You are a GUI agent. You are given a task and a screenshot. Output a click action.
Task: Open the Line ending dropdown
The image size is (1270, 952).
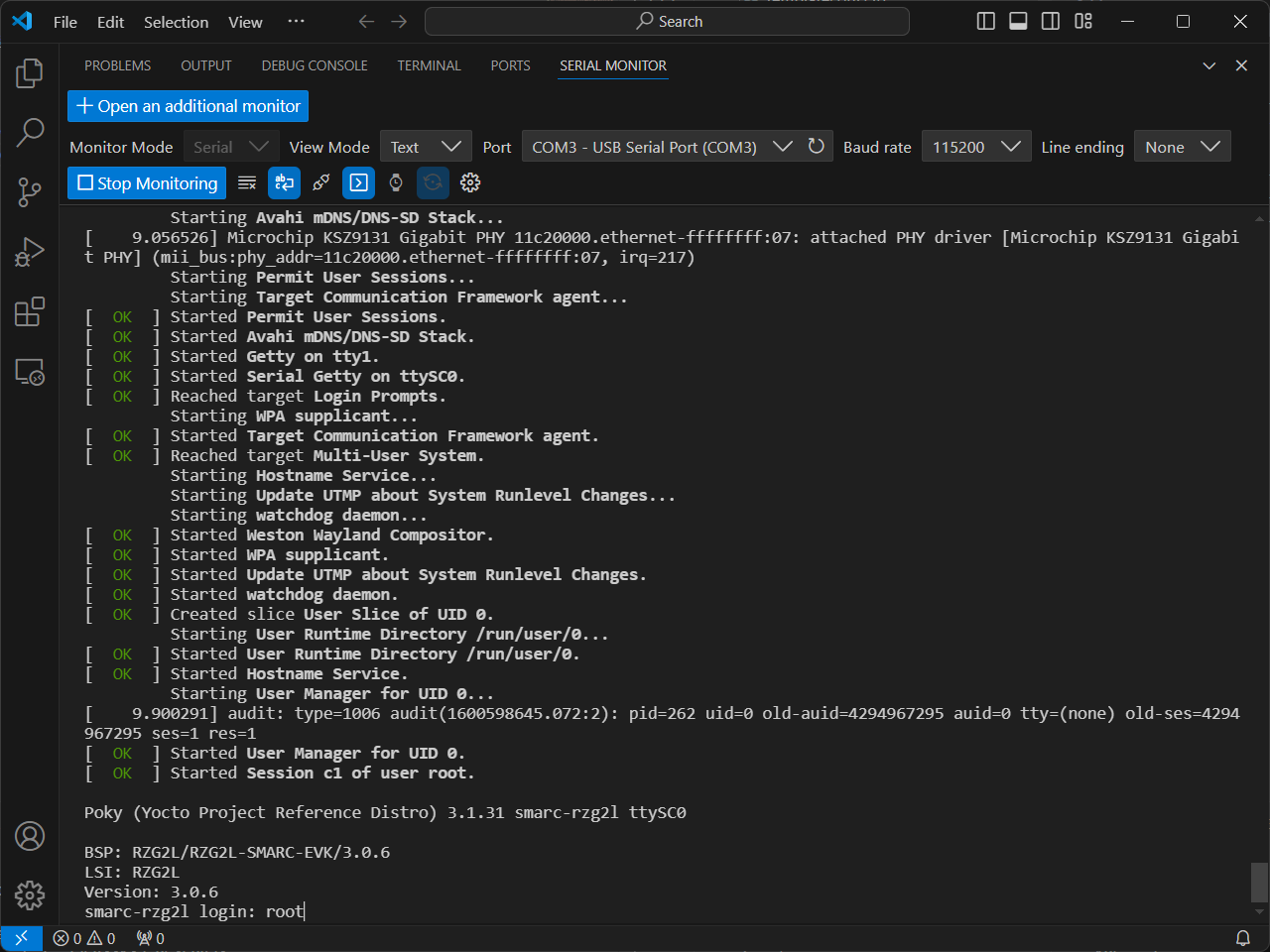1183,147
